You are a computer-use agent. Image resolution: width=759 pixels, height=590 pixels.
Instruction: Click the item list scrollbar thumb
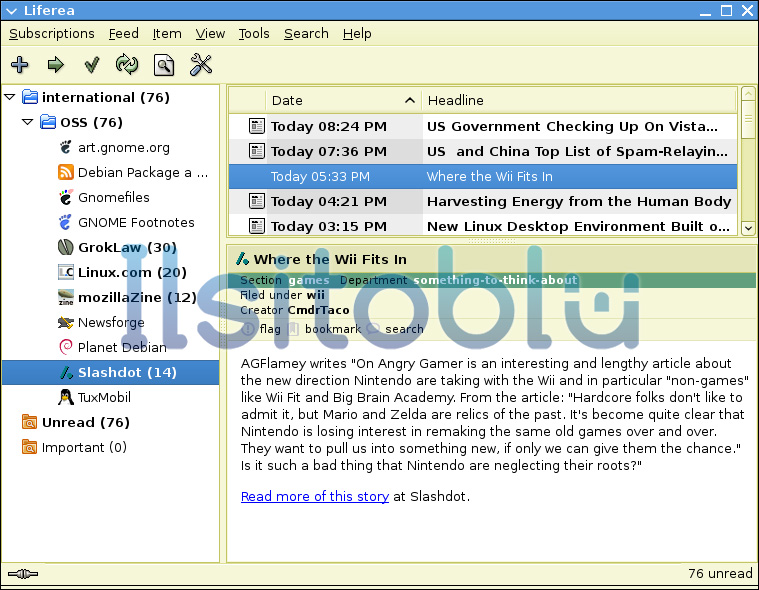748,119
